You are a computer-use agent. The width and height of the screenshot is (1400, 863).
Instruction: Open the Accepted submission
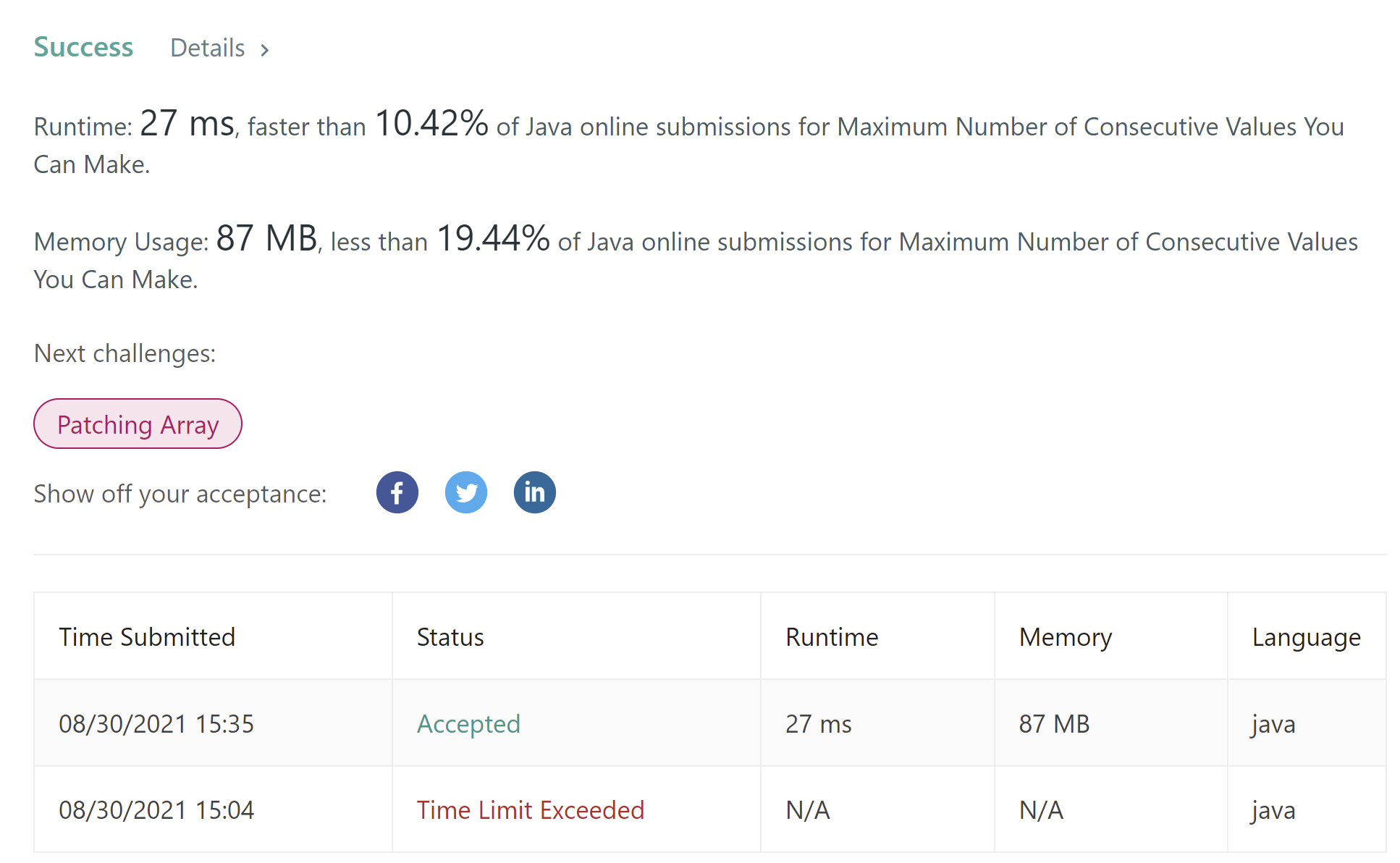click(468, 723)
